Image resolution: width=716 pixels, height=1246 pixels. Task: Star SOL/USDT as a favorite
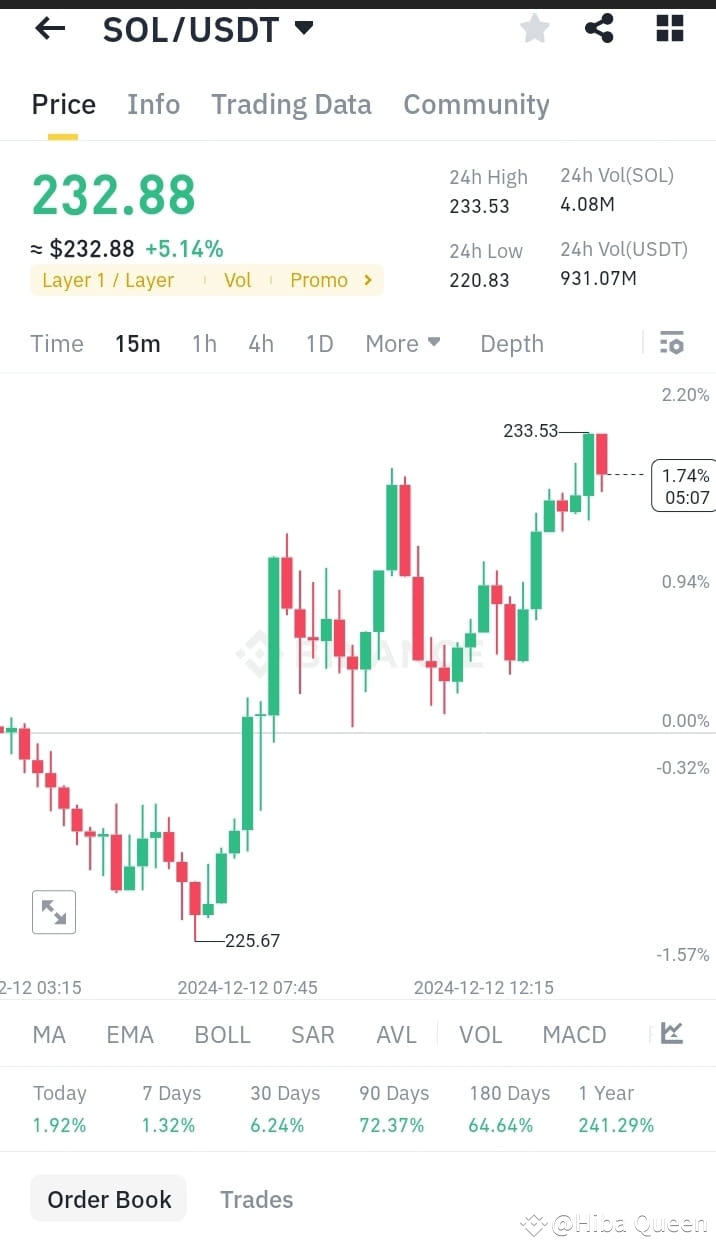coord(534,28)
